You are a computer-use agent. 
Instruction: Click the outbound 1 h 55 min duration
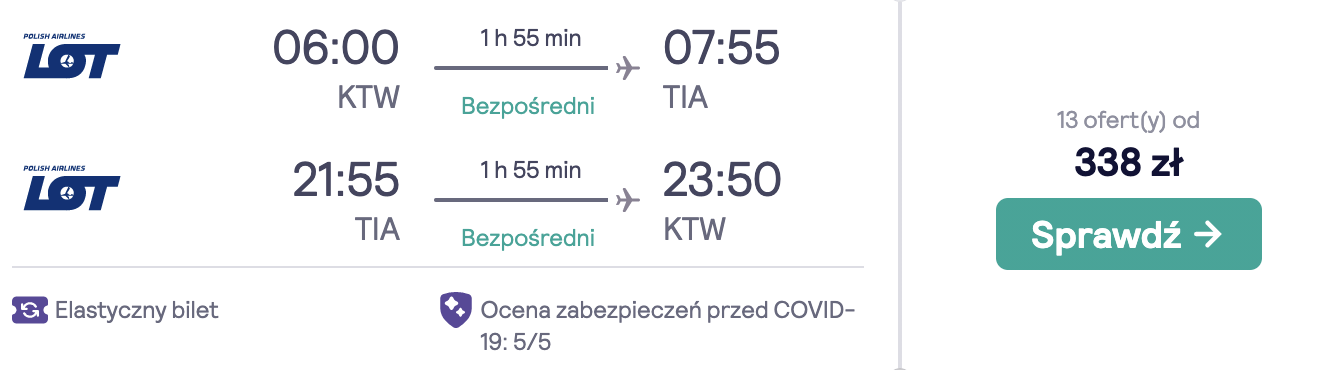click(530, 38)
